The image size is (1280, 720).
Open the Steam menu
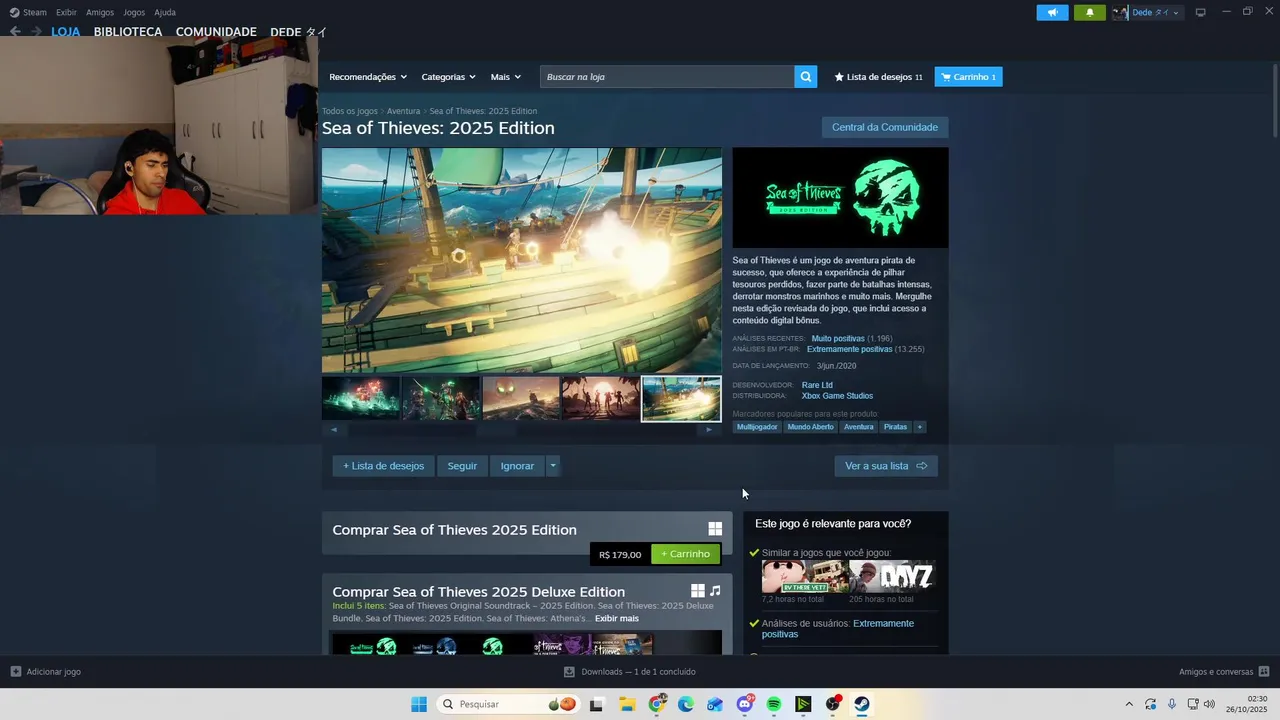coord(28,12)
